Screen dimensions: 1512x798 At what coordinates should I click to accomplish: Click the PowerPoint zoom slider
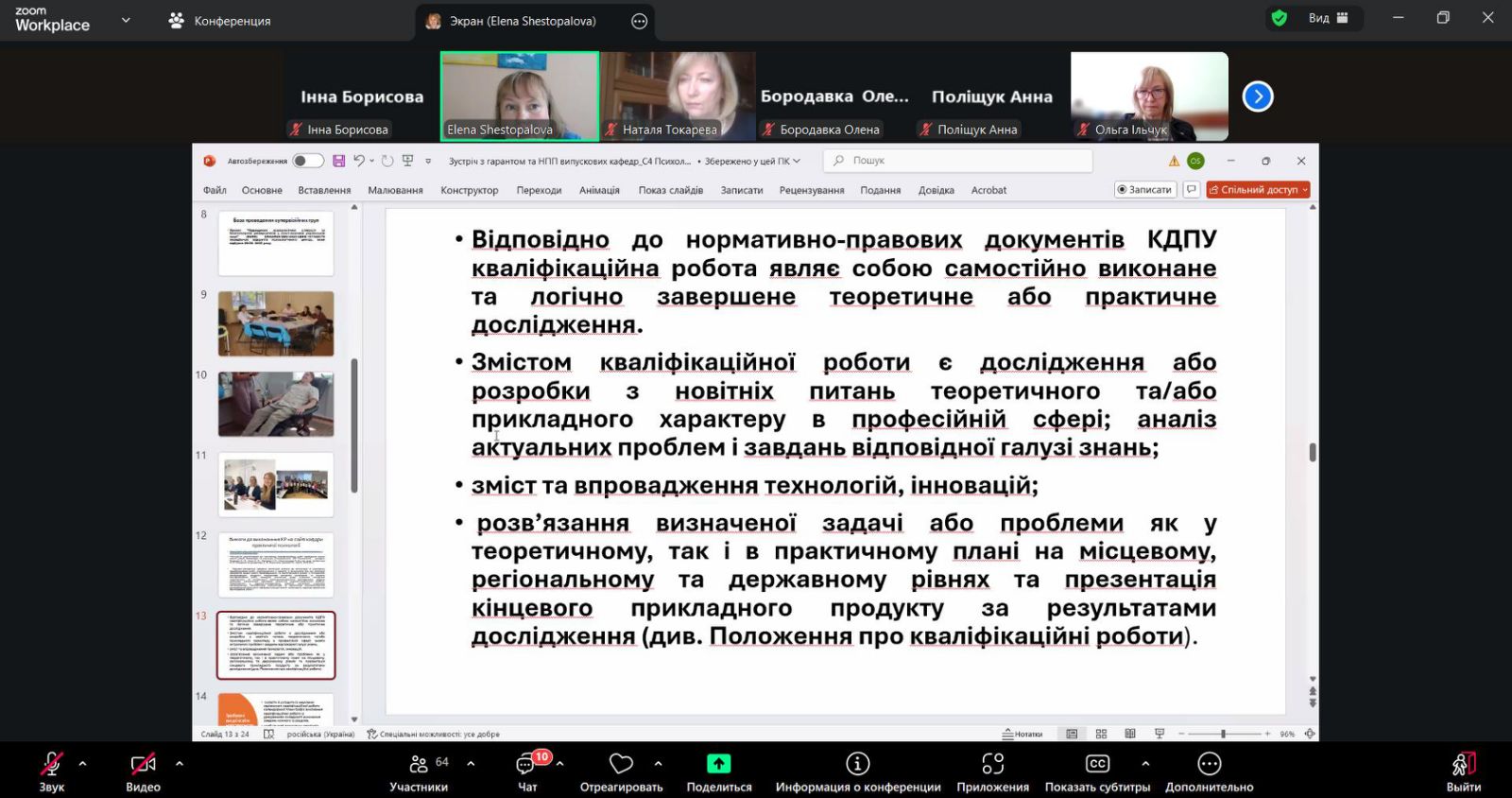pos(1223,734)
